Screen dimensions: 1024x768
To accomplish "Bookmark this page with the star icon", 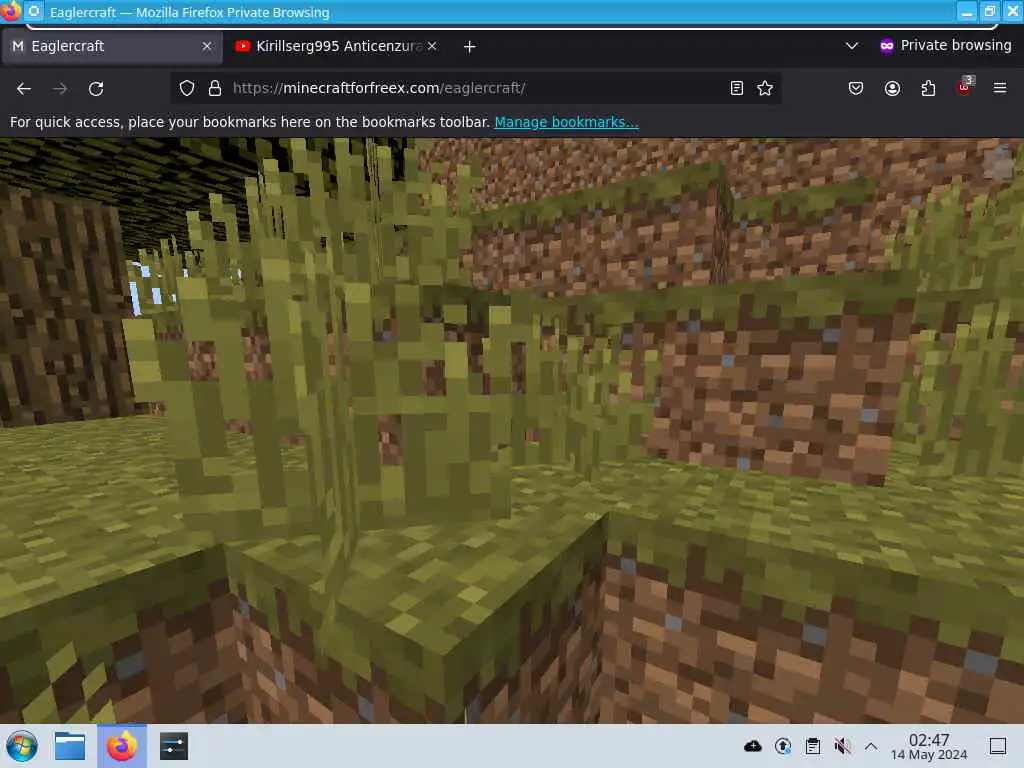I will click(x=765, y=88).
